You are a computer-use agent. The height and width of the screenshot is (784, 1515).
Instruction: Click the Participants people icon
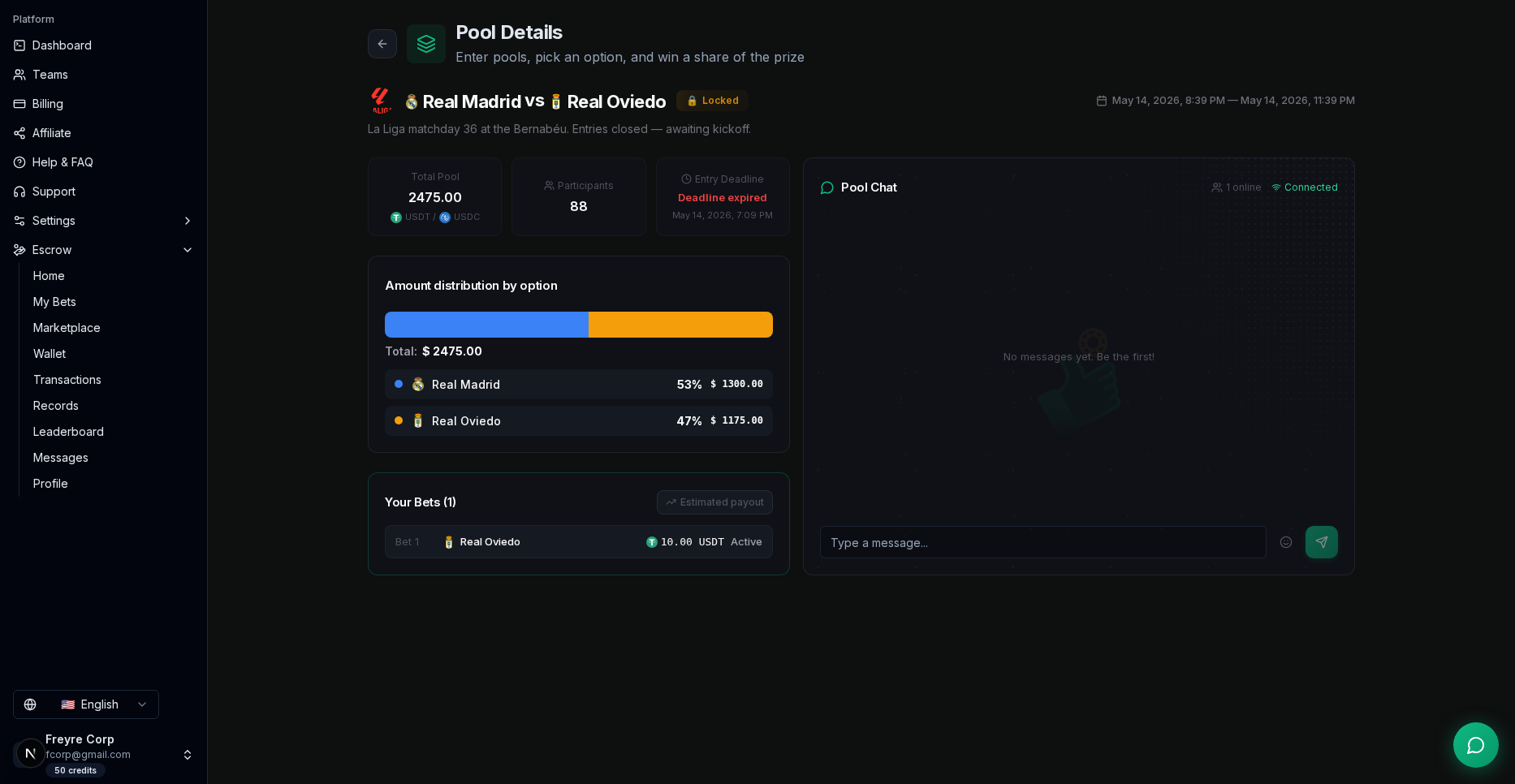click(549, 186)
